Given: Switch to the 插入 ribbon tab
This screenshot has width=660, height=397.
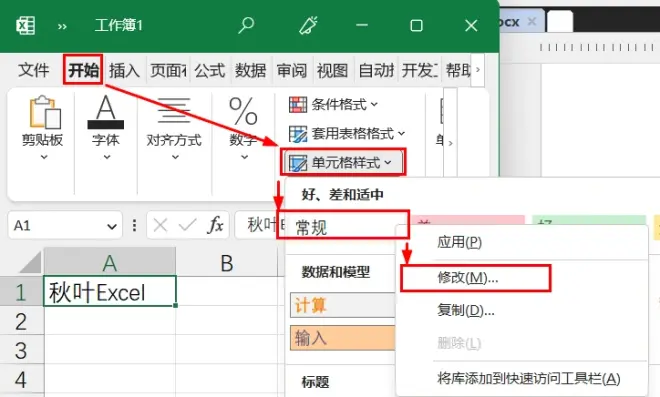Looking at the screenshot, I should pyautogui.click(x=124, y=70).
